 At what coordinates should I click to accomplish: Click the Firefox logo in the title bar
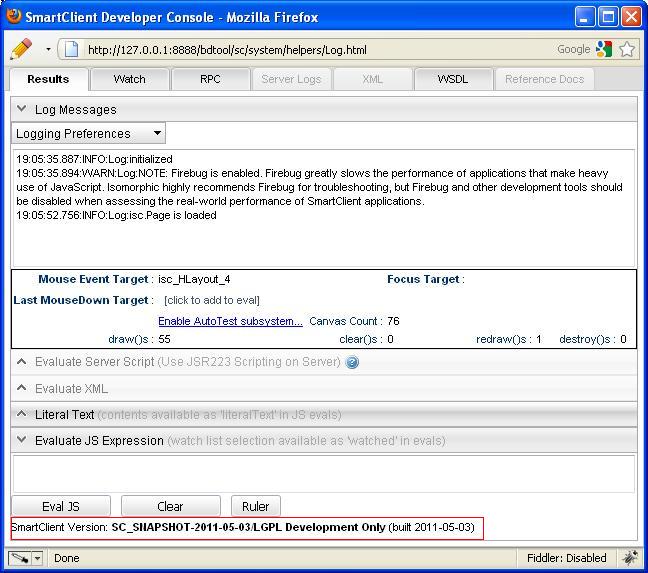pyautogui.click(x=13, y=17)
